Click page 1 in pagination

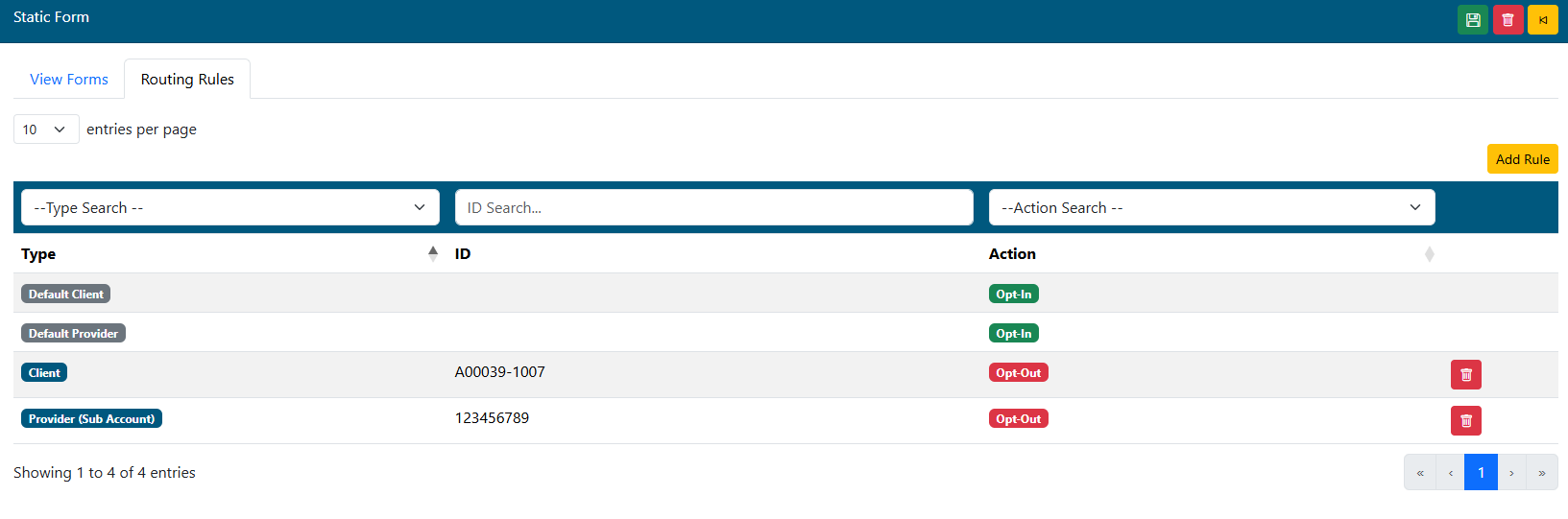point(1481,473)
